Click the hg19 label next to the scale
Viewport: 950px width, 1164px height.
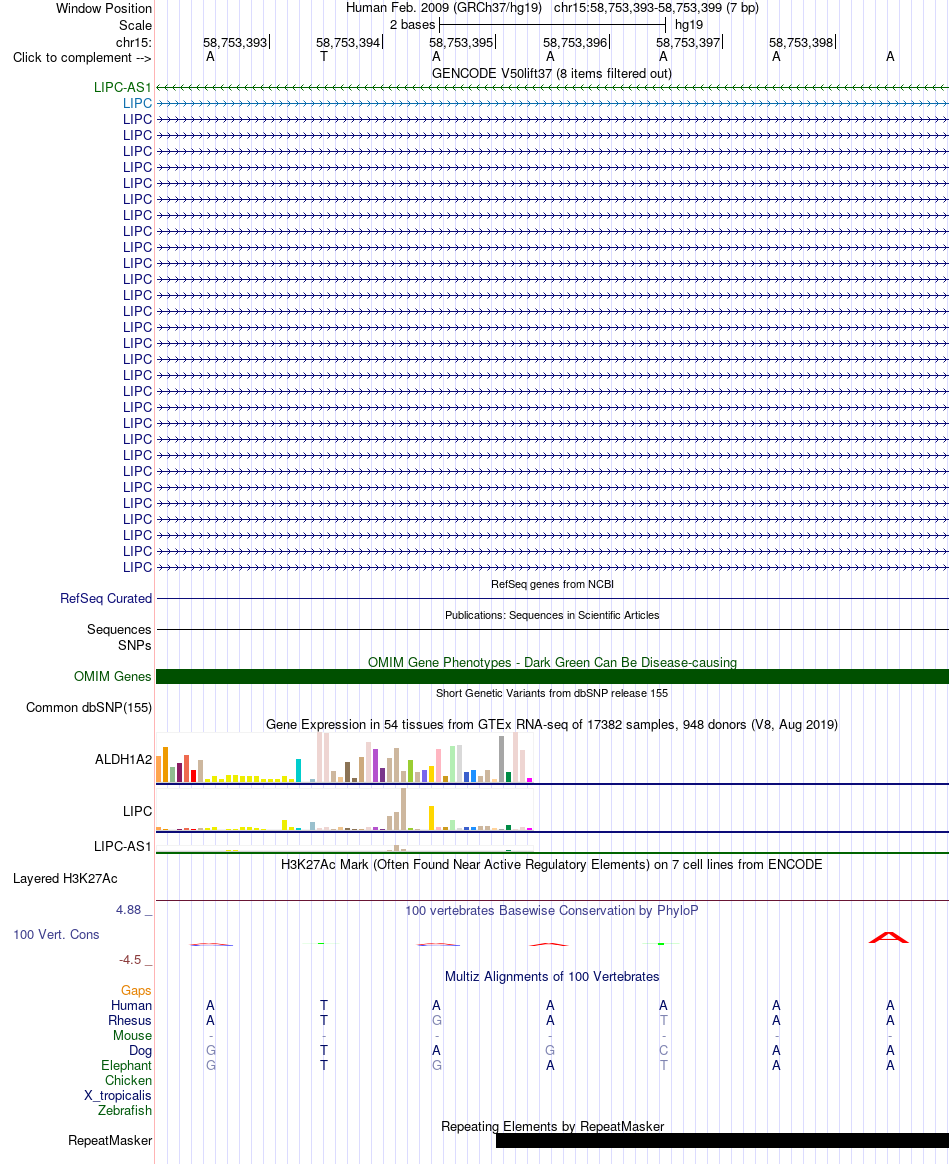(689, 24)
